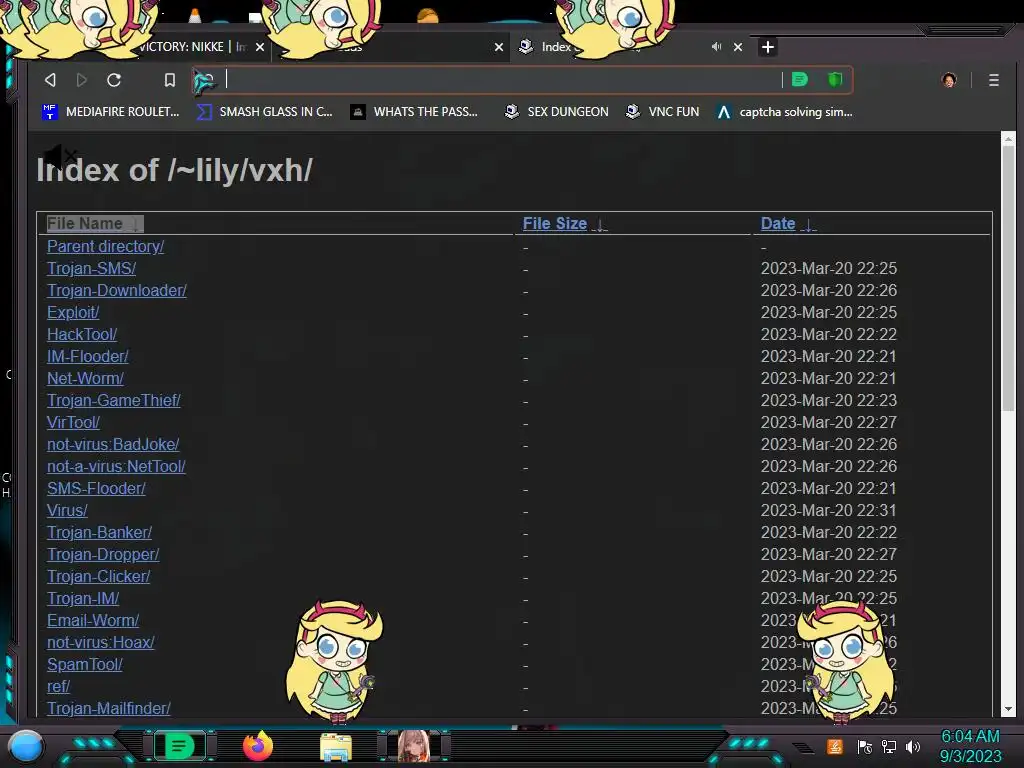Open the Trojan-Mailfinder/ folder link
Image resolution: width=1024 pixels, height=768 pixels.
[108, 709]
